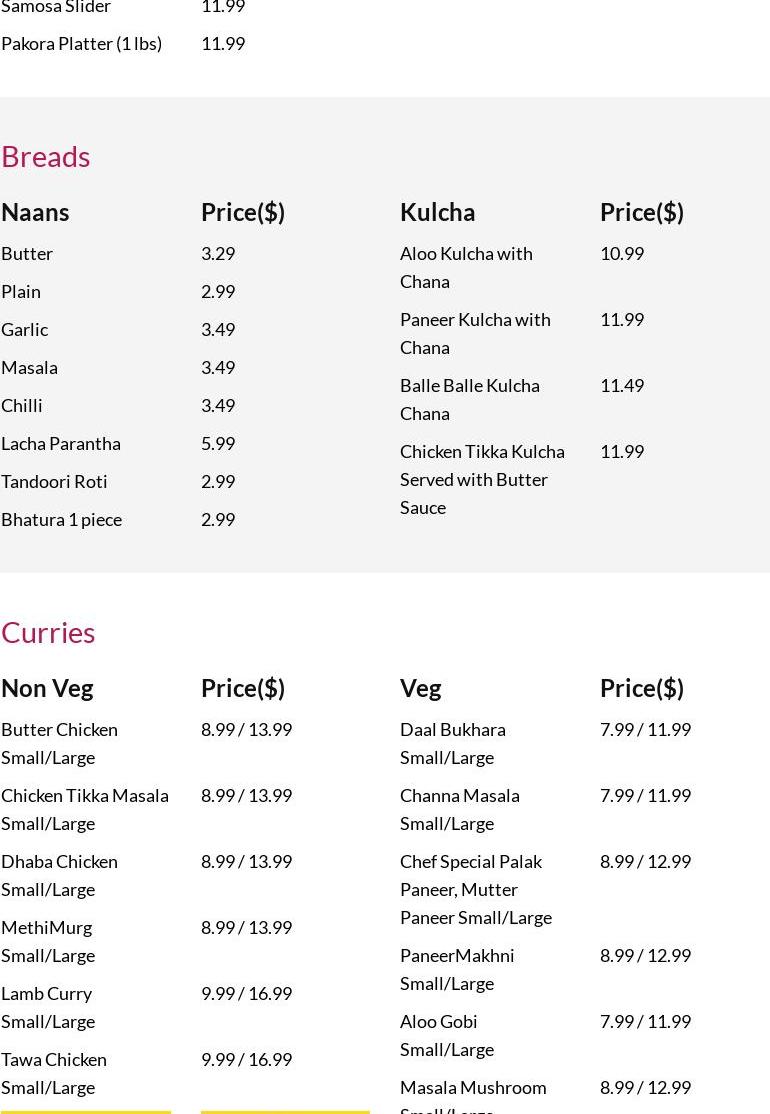770x1114 pixels.
Task: Click Butter Chicken Small/Large entry
Action: (x=59, y=743)
